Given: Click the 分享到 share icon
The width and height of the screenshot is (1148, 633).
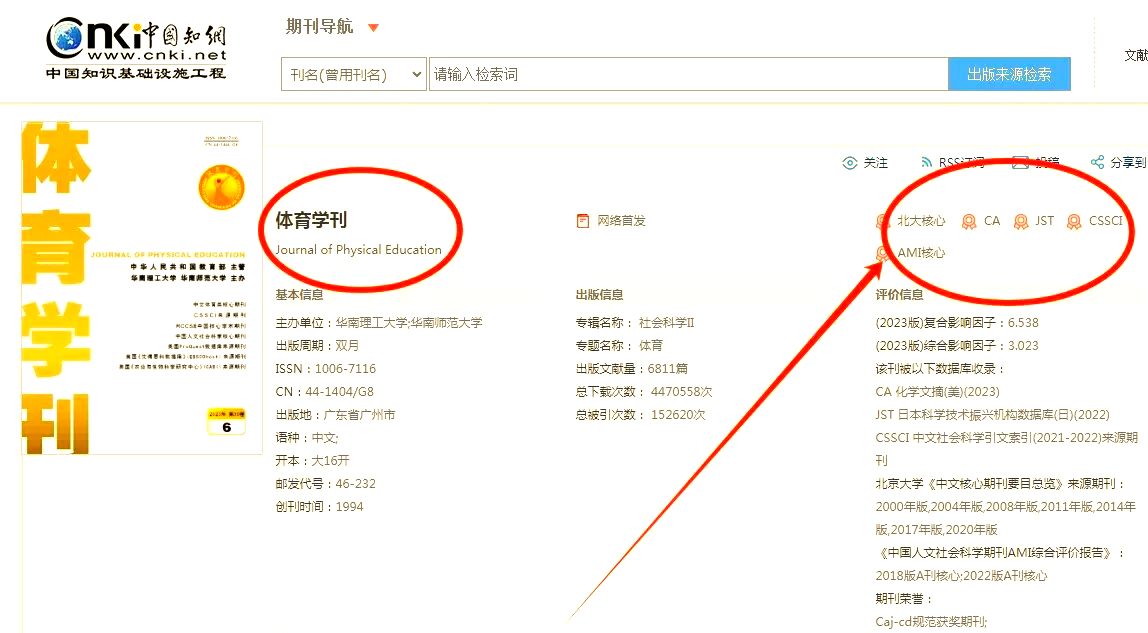Looking at the screenshot, I should 1097,162.
